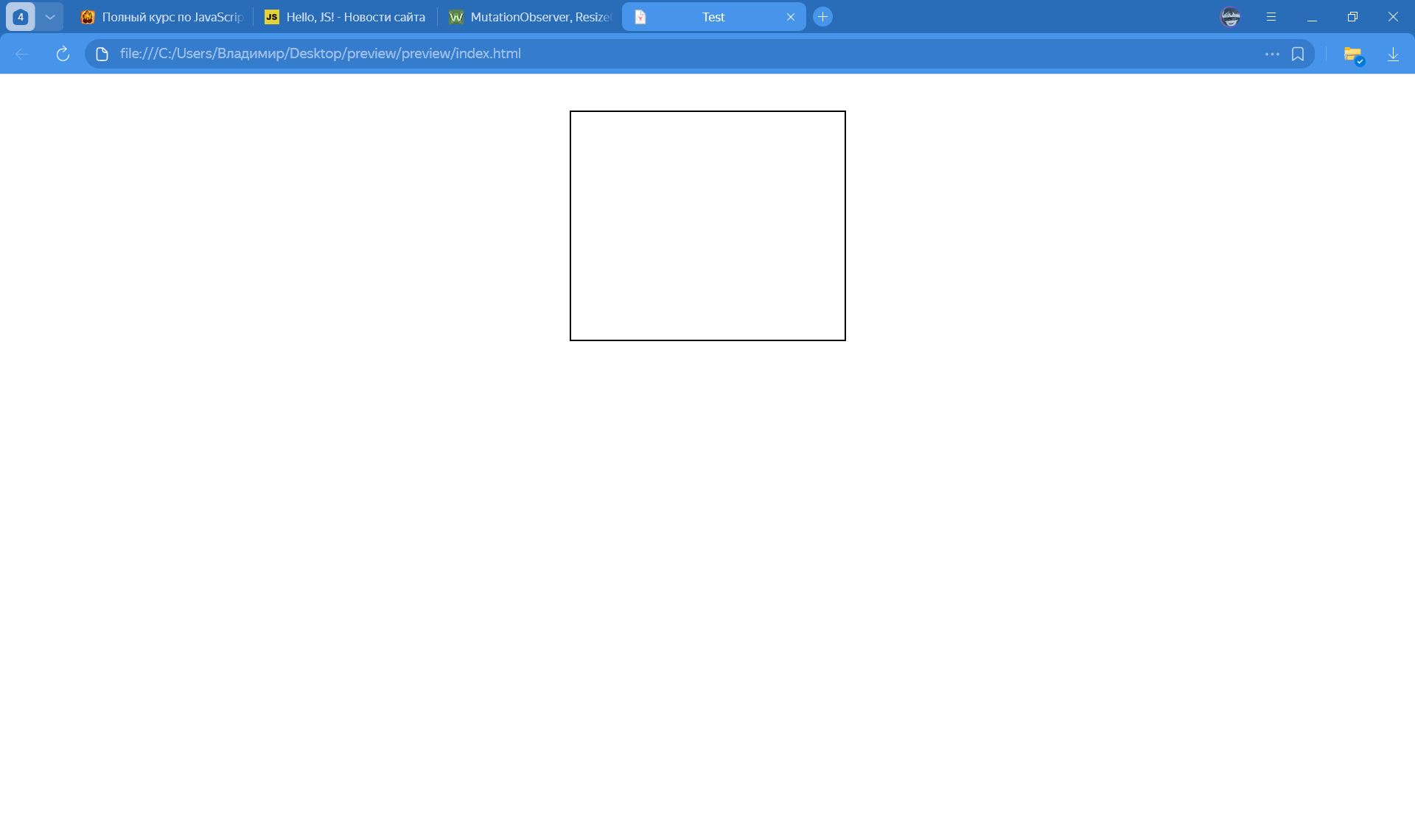Restore down the browser window

pyautogui.click(x=1352, y=17)
